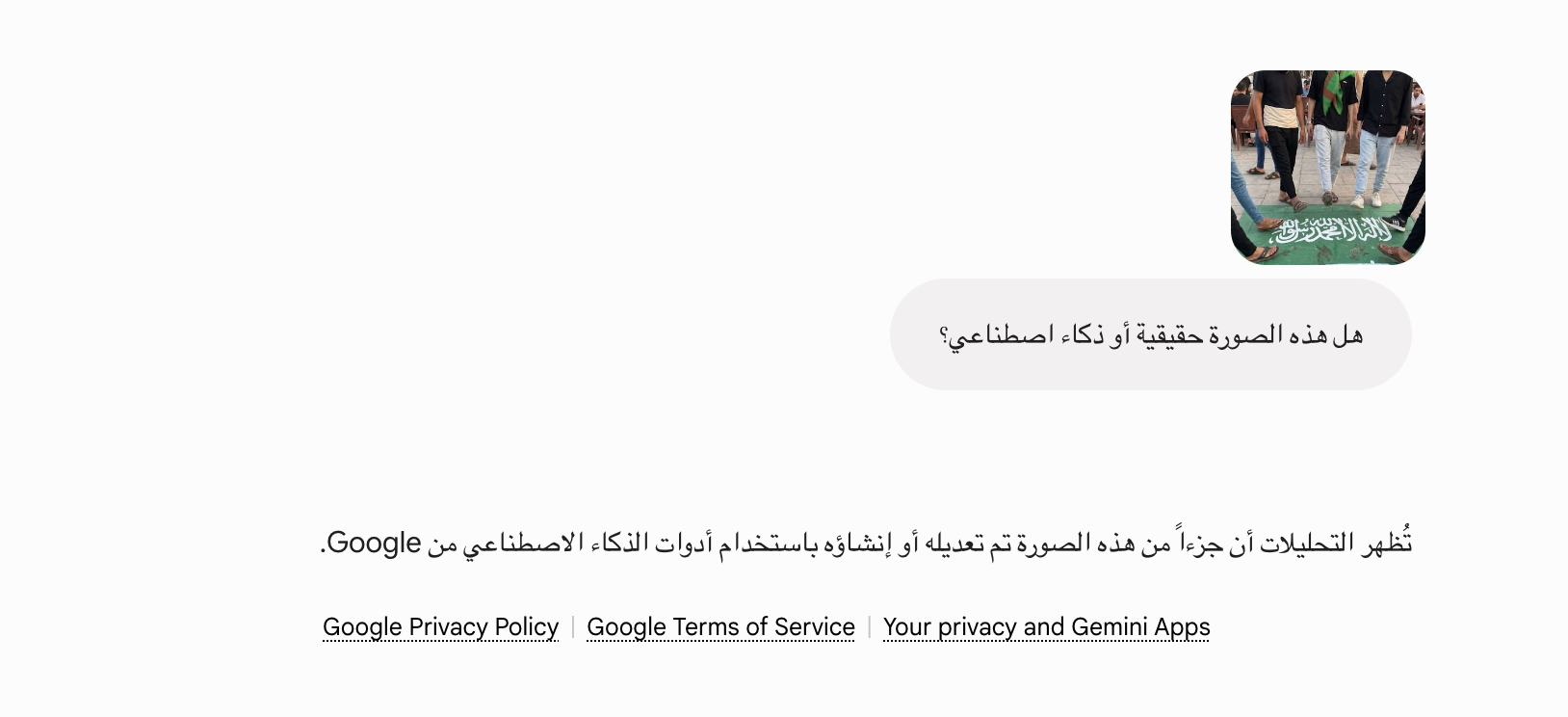Image resolution: width=1568 pixels, height=717 pixels.
Task: Click the separator before Your privacy link
Action: (x=870, y=627)
